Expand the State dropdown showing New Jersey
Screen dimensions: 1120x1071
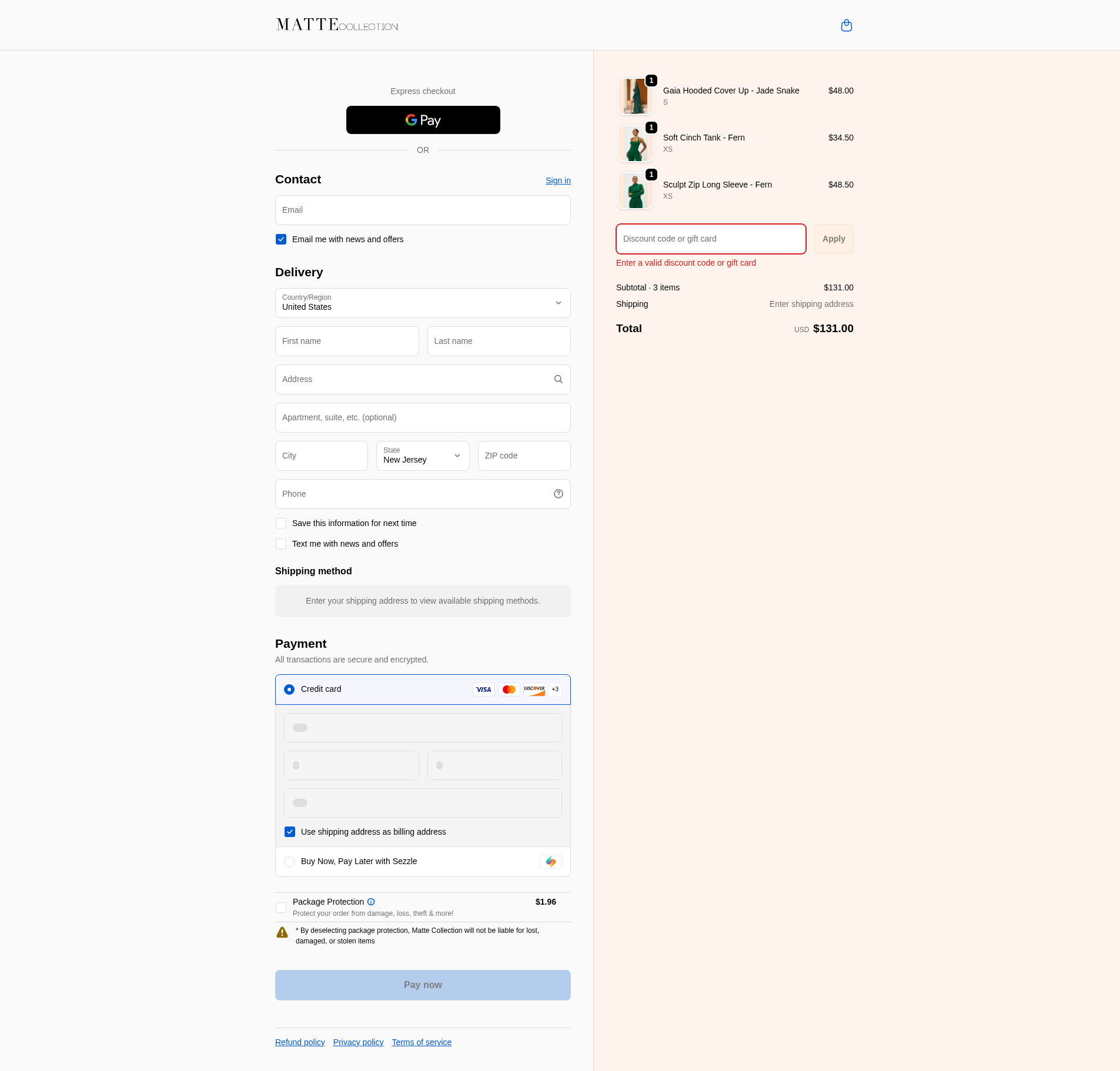pyautogui.click(x=423, y=456)
